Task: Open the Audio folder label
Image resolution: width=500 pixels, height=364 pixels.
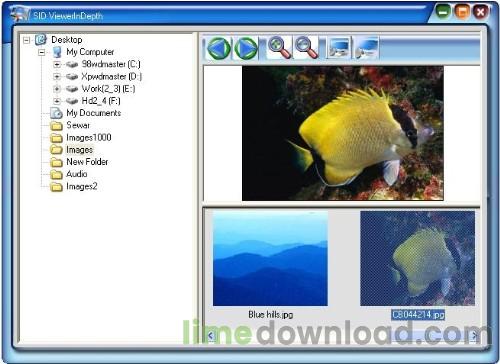Action: 77,174
